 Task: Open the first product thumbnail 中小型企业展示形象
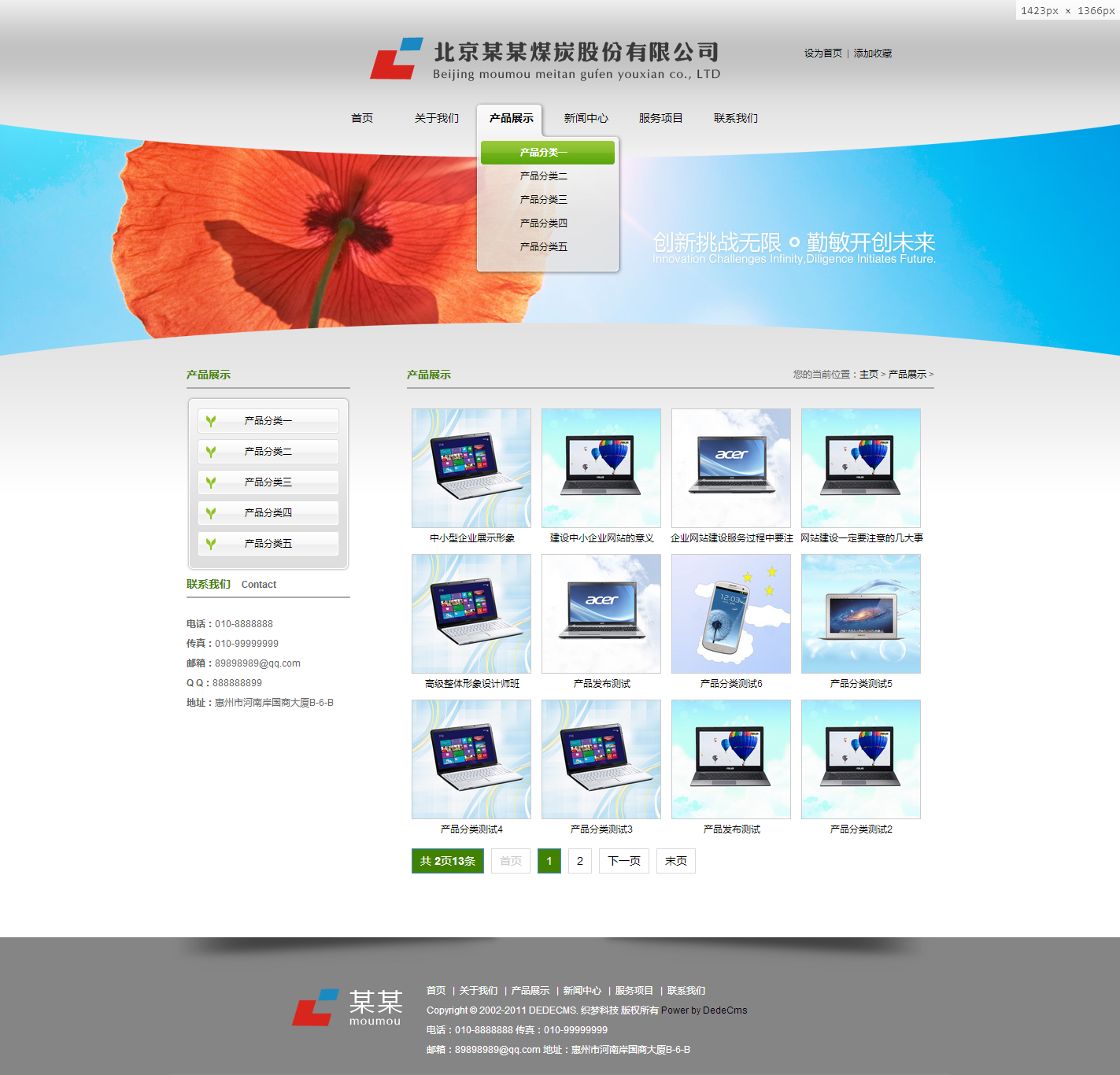pyautogui.click(x=471, y=468)
